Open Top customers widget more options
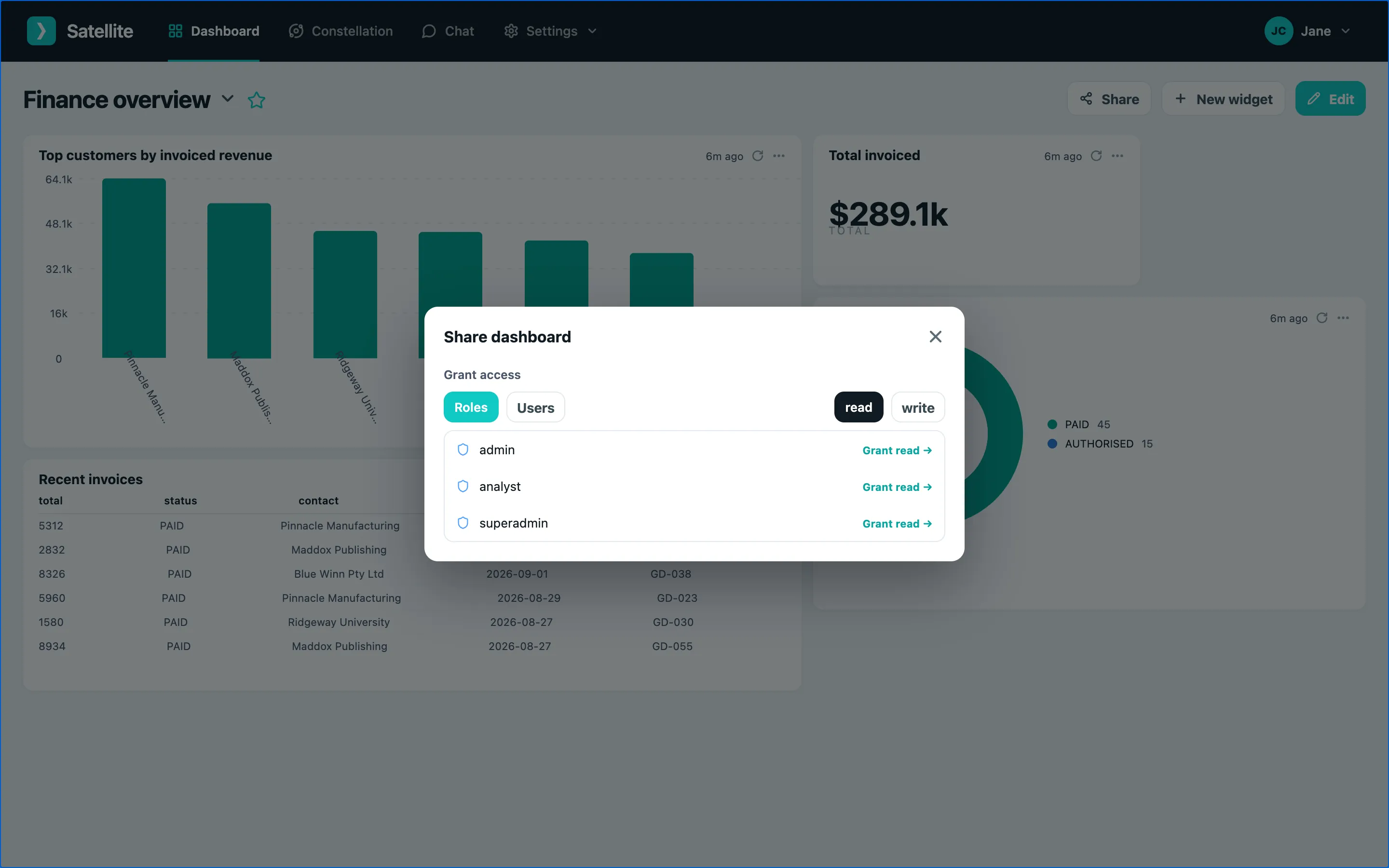 [x=779, y=156]
